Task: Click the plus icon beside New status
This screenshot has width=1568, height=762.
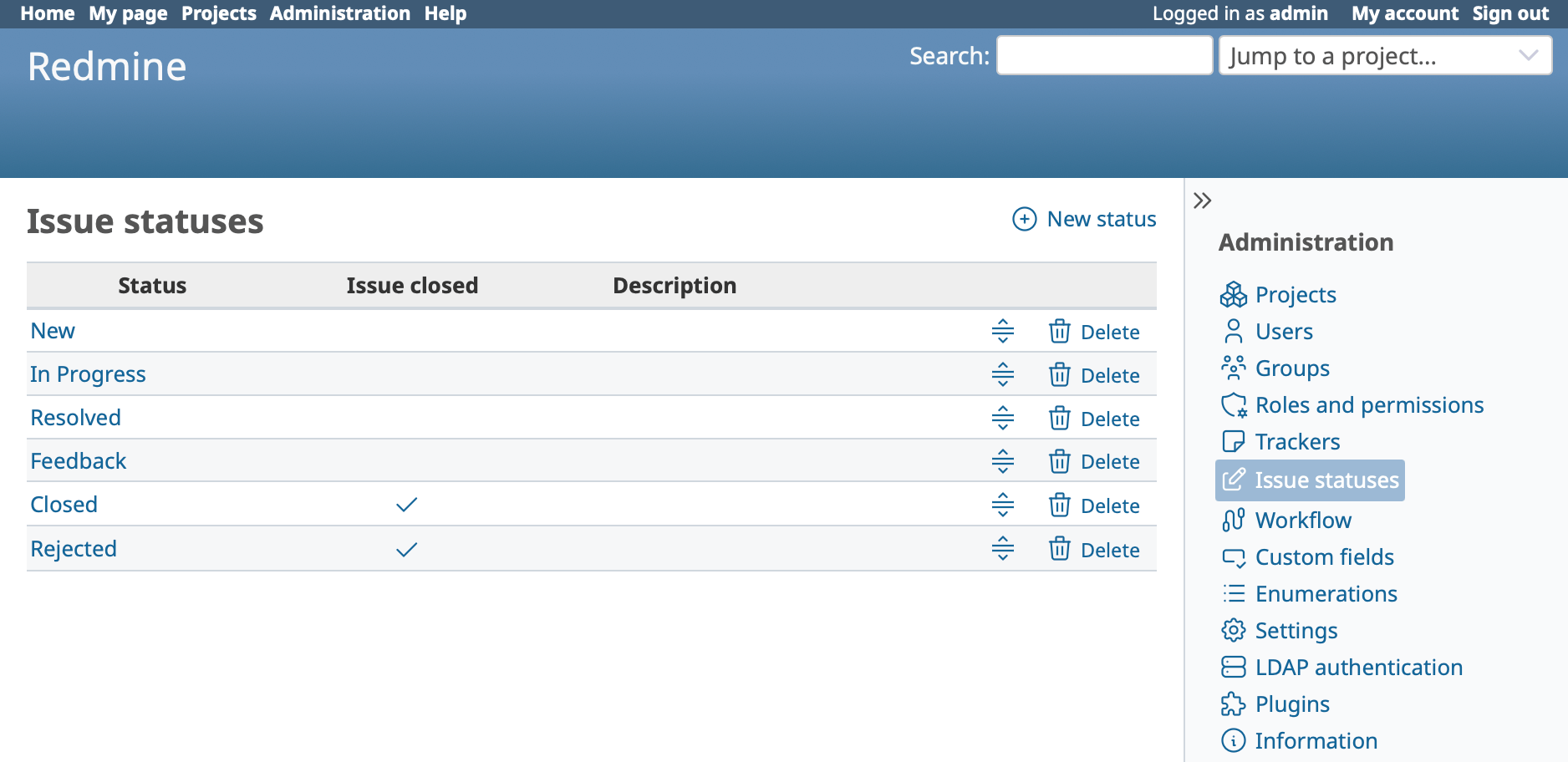Action: click(1024, 219)
